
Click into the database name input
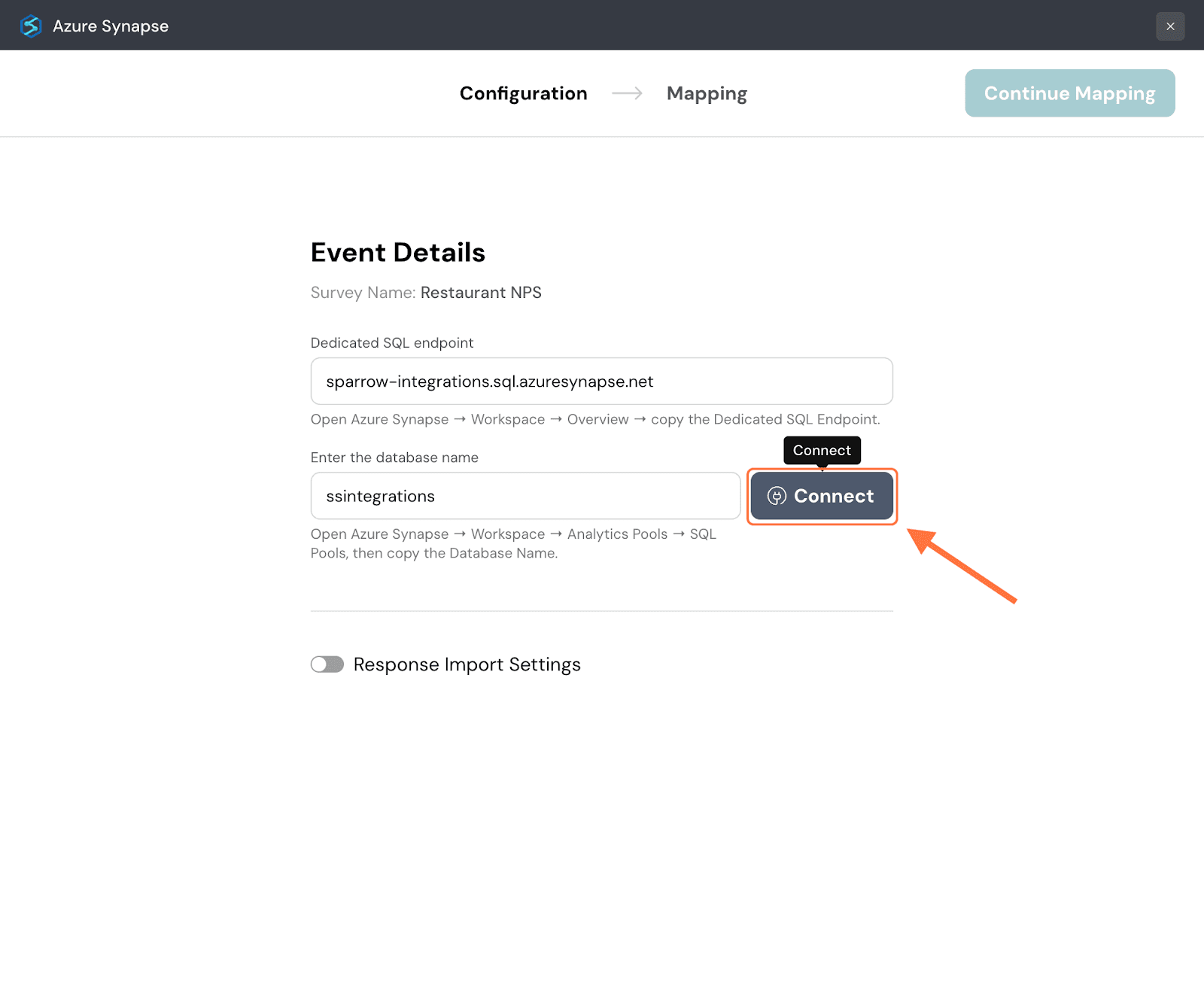tap(525, 496)
